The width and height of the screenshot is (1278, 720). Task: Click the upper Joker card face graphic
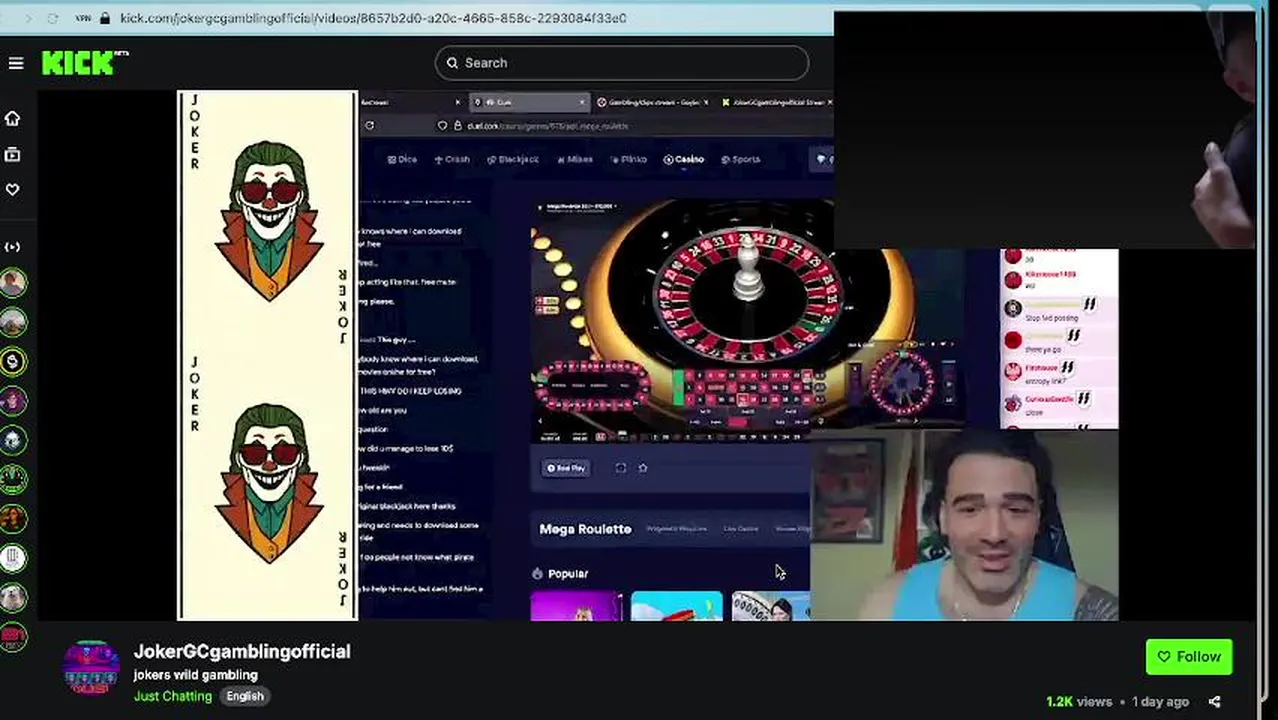click(x=268, y=220)
